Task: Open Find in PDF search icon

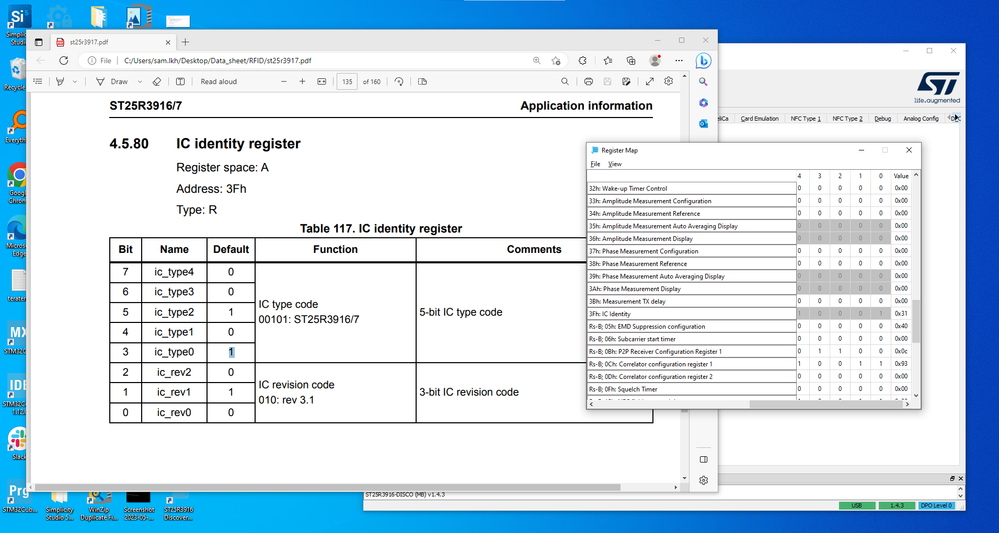Action: [565, 82]
